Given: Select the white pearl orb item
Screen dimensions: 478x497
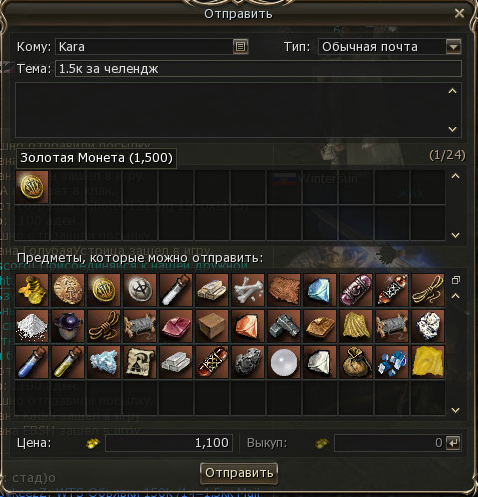Looking at the screenshot, I should (x=284, y=362).
